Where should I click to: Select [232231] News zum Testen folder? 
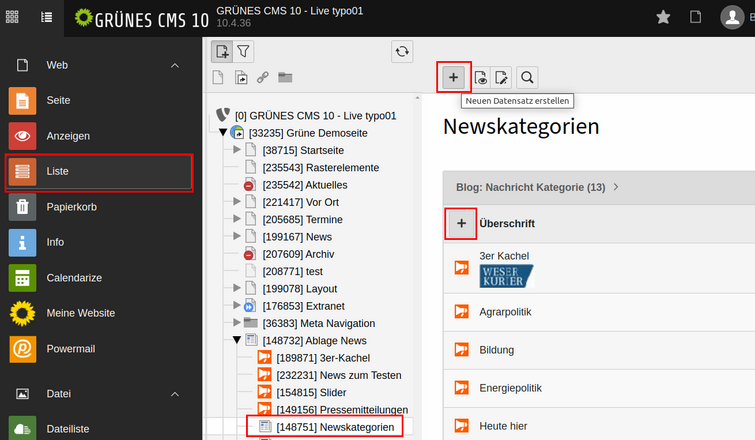pyautogui.click(x=339, y=375)
